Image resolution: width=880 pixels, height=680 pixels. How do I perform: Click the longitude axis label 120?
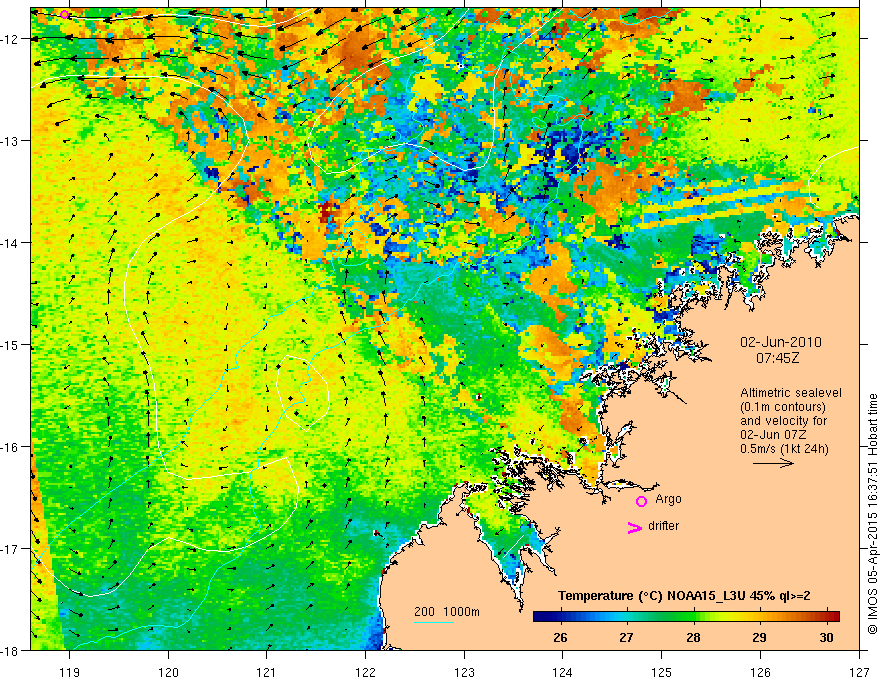click(x=168, y=672)
